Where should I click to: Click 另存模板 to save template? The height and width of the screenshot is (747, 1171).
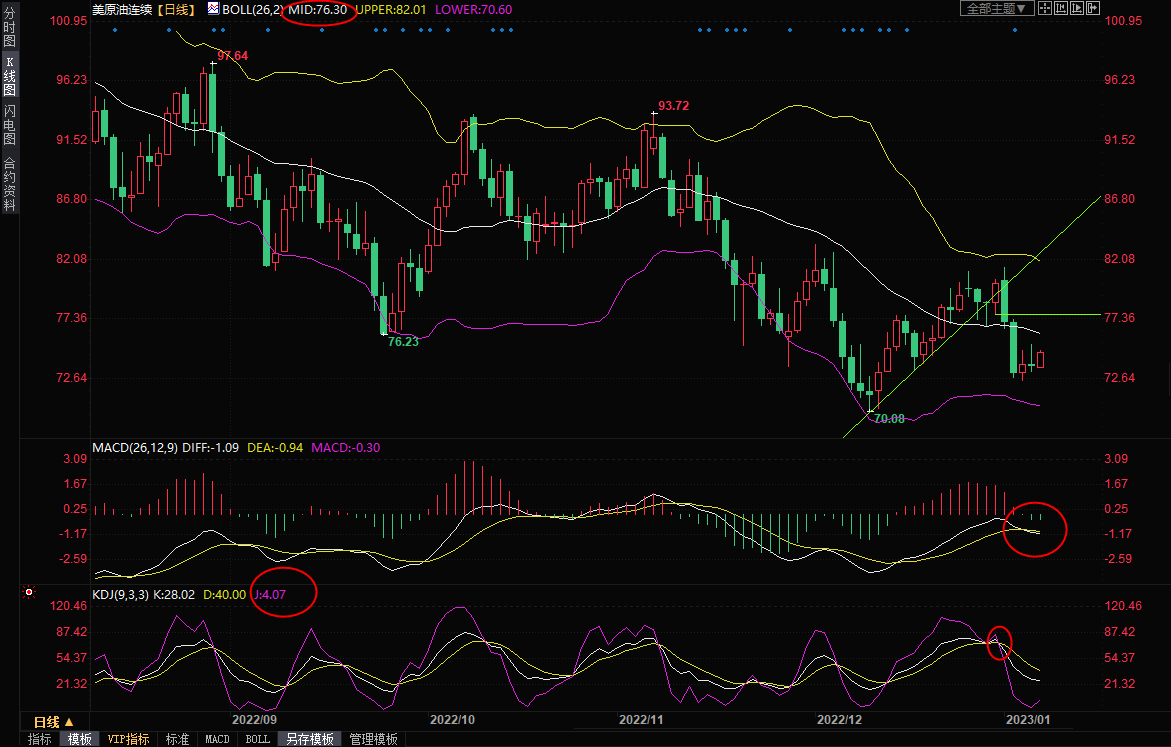pyautogui.click(x=309, y=739)
